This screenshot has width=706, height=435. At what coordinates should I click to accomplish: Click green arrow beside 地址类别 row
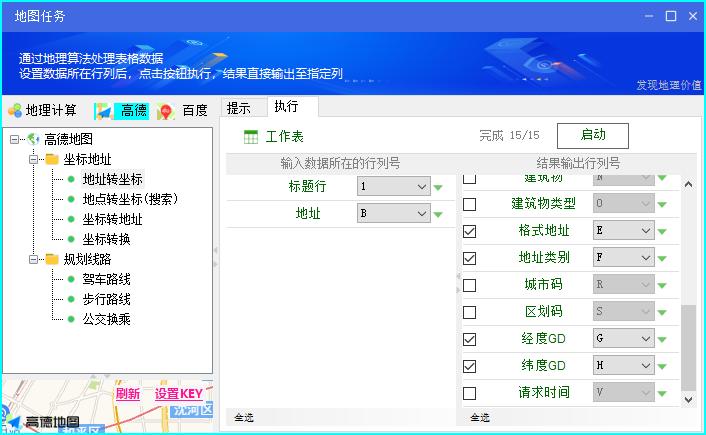coord(661,258)
